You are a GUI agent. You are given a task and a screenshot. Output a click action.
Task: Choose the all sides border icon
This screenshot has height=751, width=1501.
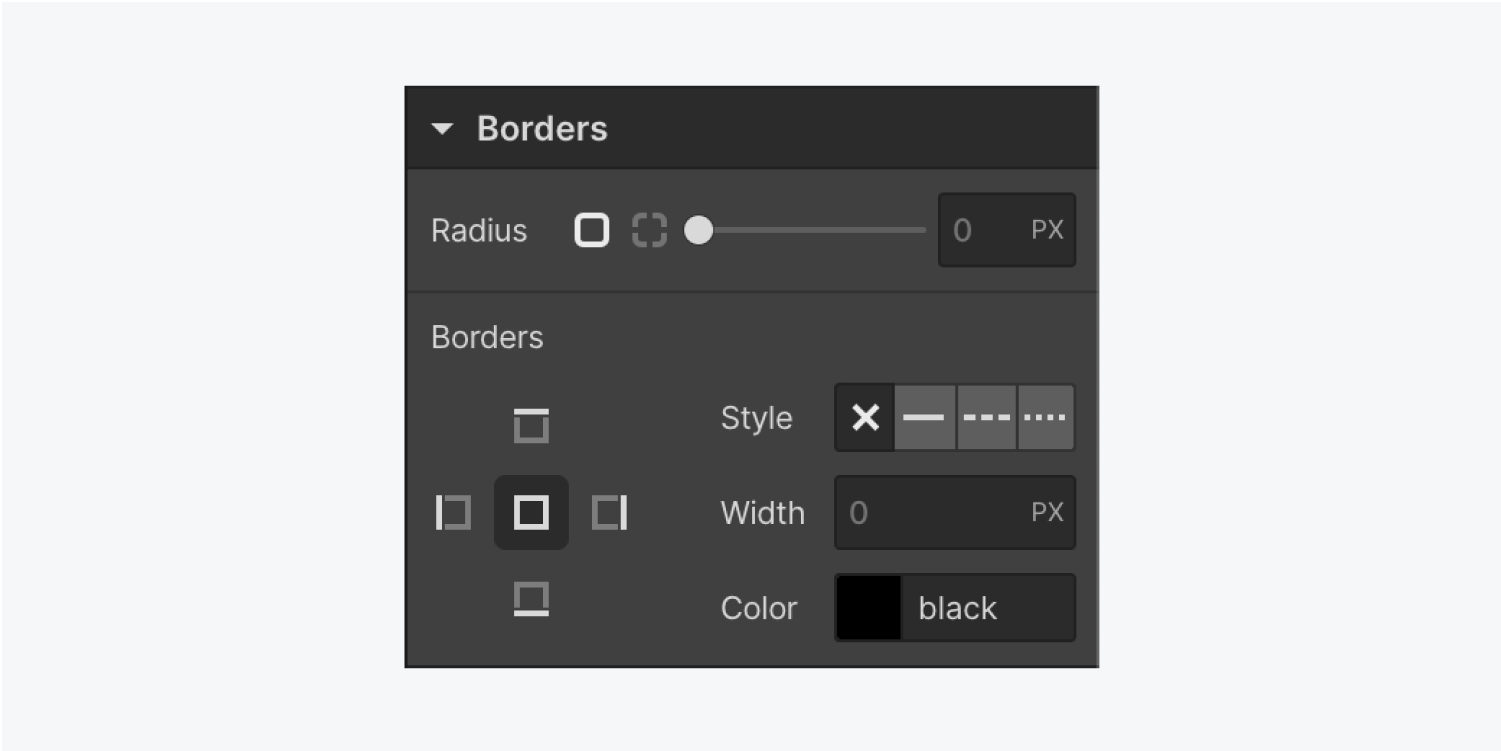tap(531, 513)
